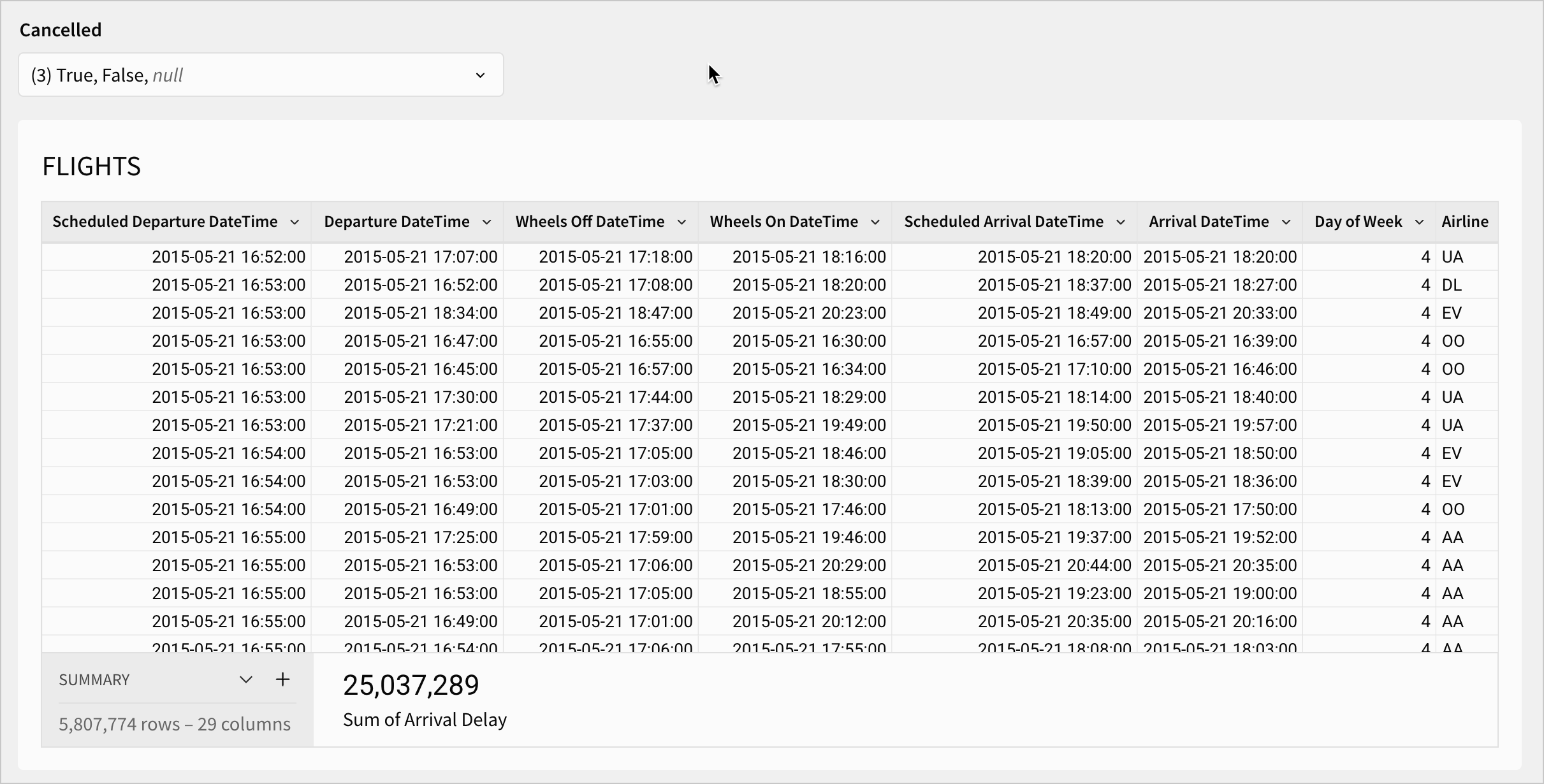Open Scheduled Departure DateTime column menu arrow

(295, 222)
